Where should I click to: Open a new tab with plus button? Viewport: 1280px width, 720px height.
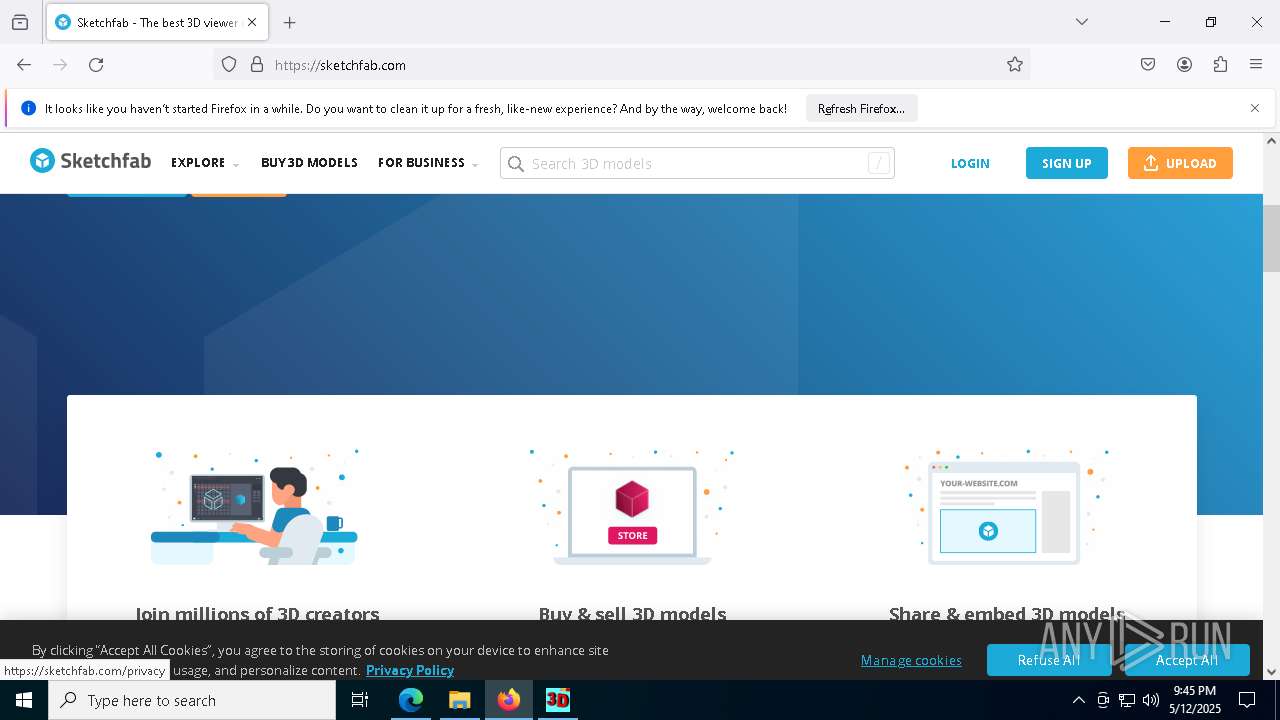pos(290,22)
